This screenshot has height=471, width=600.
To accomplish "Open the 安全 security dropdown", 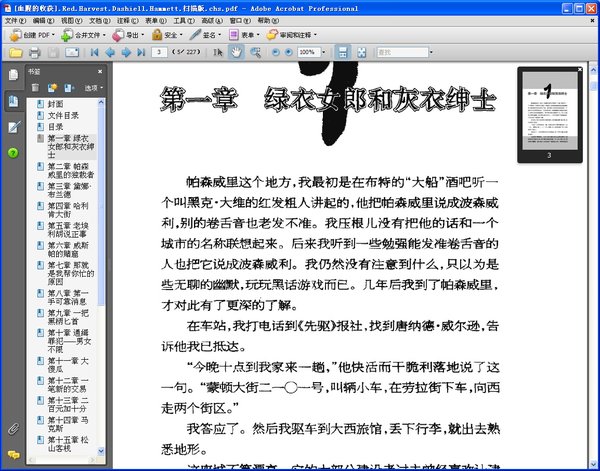I will (x=167, y=35).
